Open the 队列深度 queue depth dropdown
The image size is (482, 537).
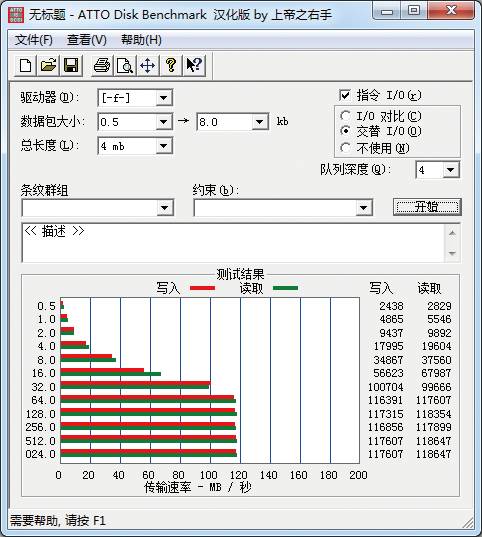click(450, 170)
